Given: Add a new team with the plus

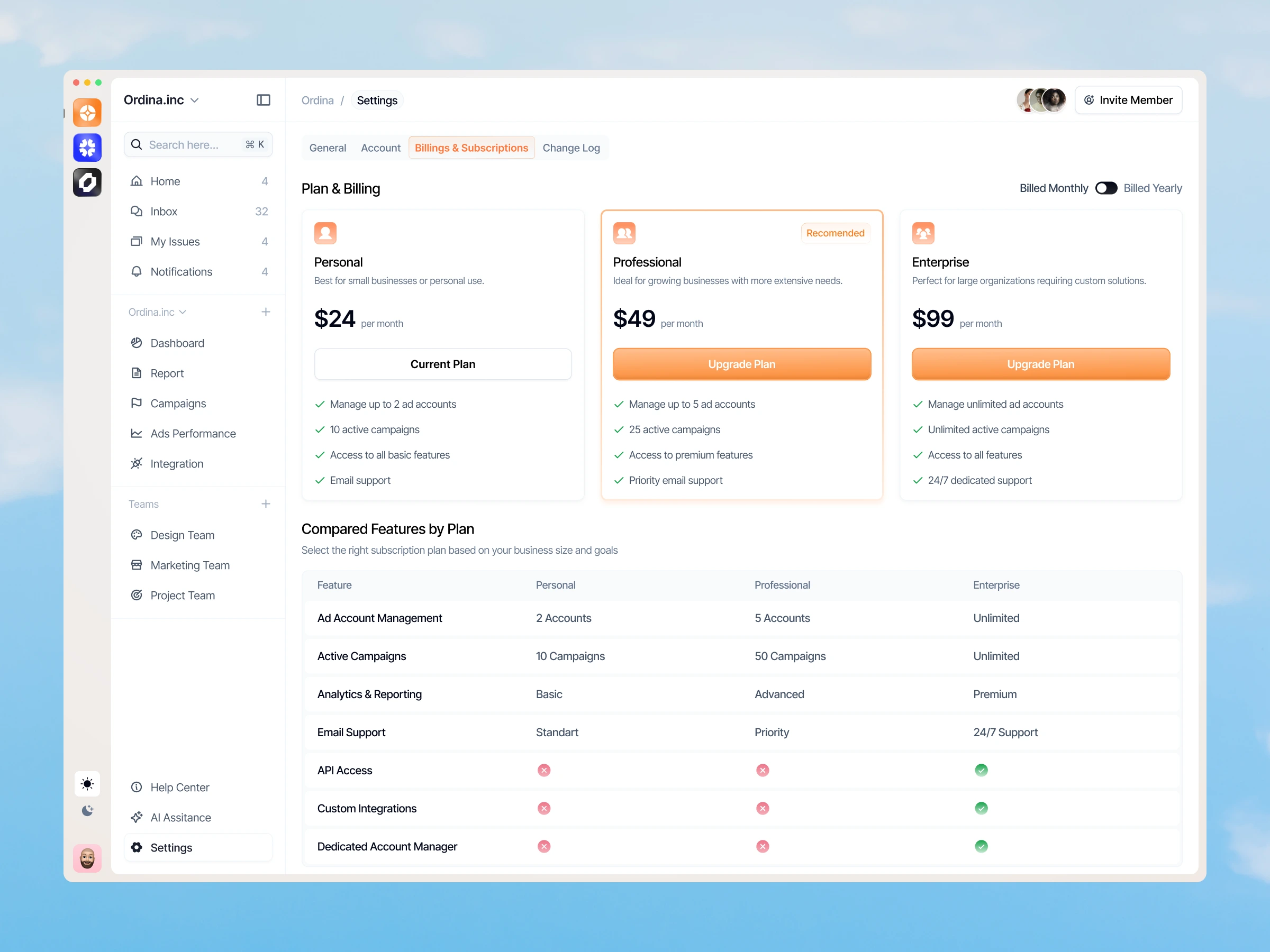Looking at the screenshot, I should tap(266, 504).
